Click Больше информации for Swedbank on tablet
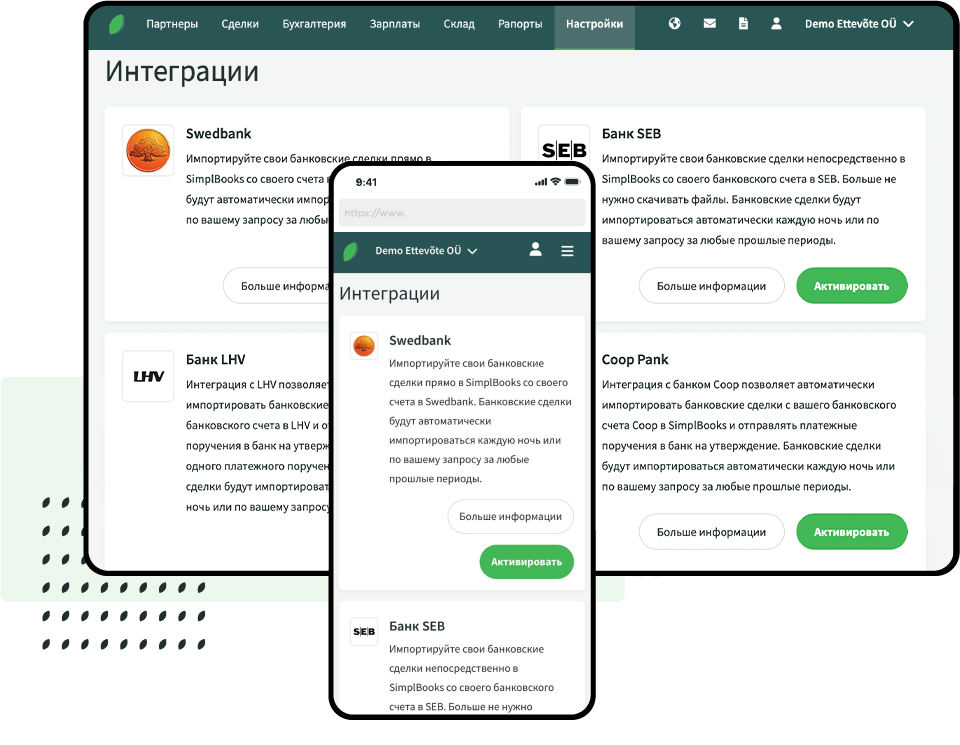The image size is (960, 745). tap(277, 286)
